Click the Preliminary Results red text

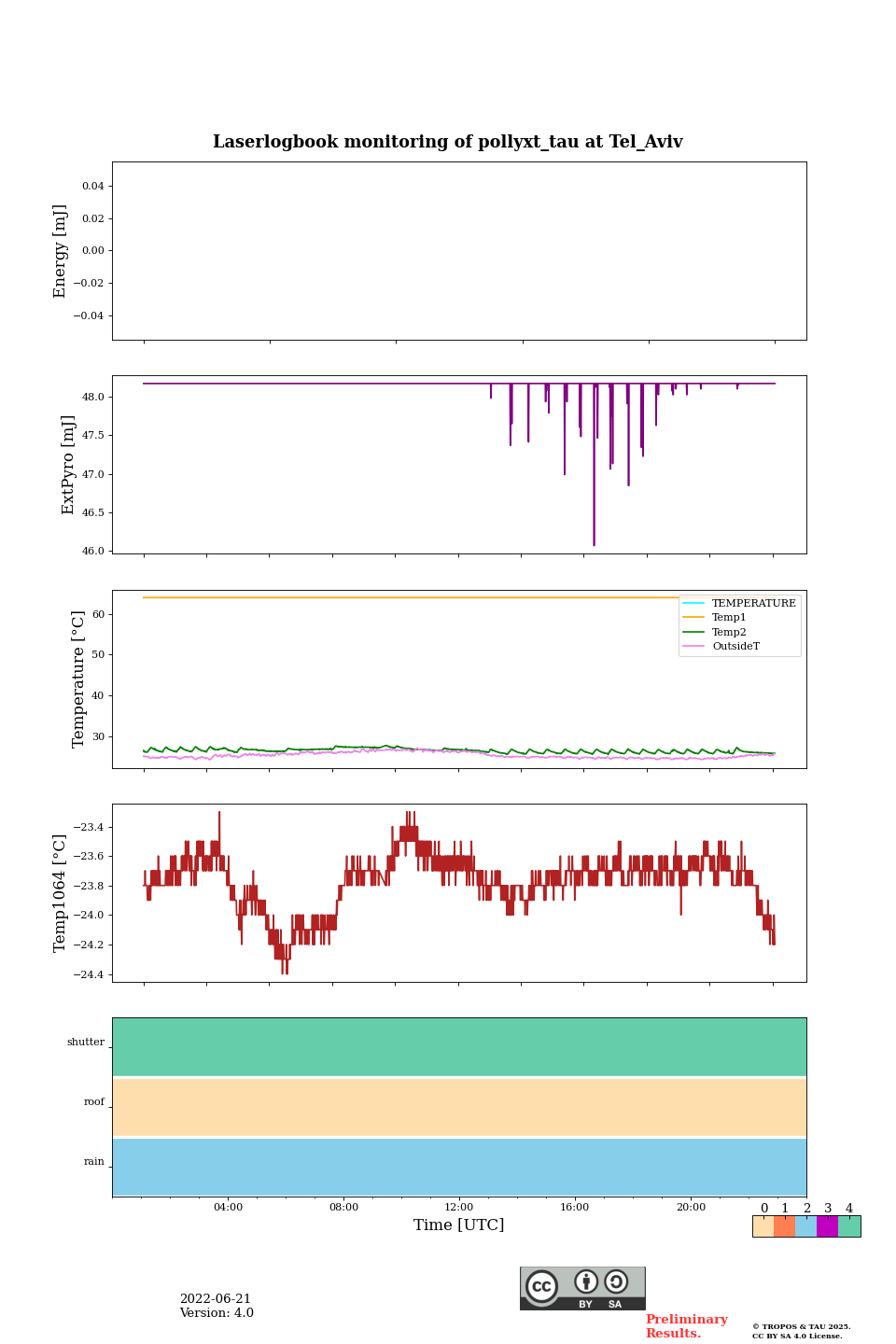pos(687,1326)
